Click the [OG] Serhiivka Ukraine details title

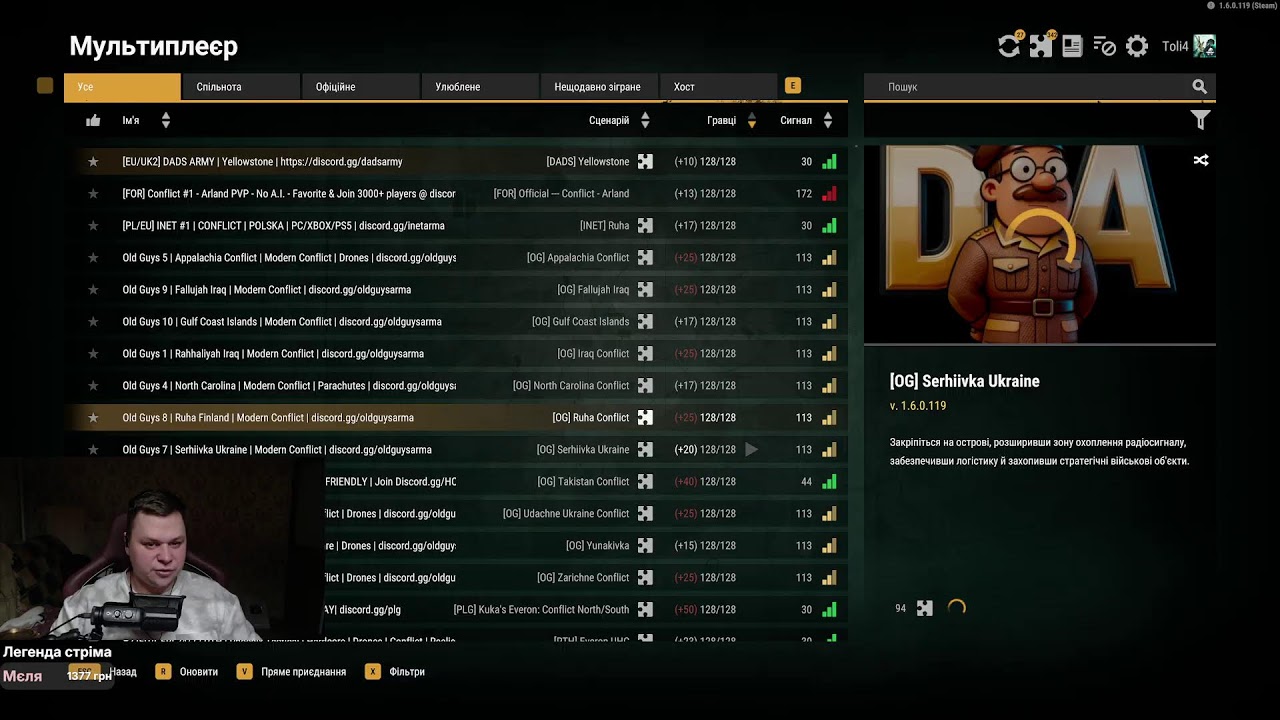[965, 381]
